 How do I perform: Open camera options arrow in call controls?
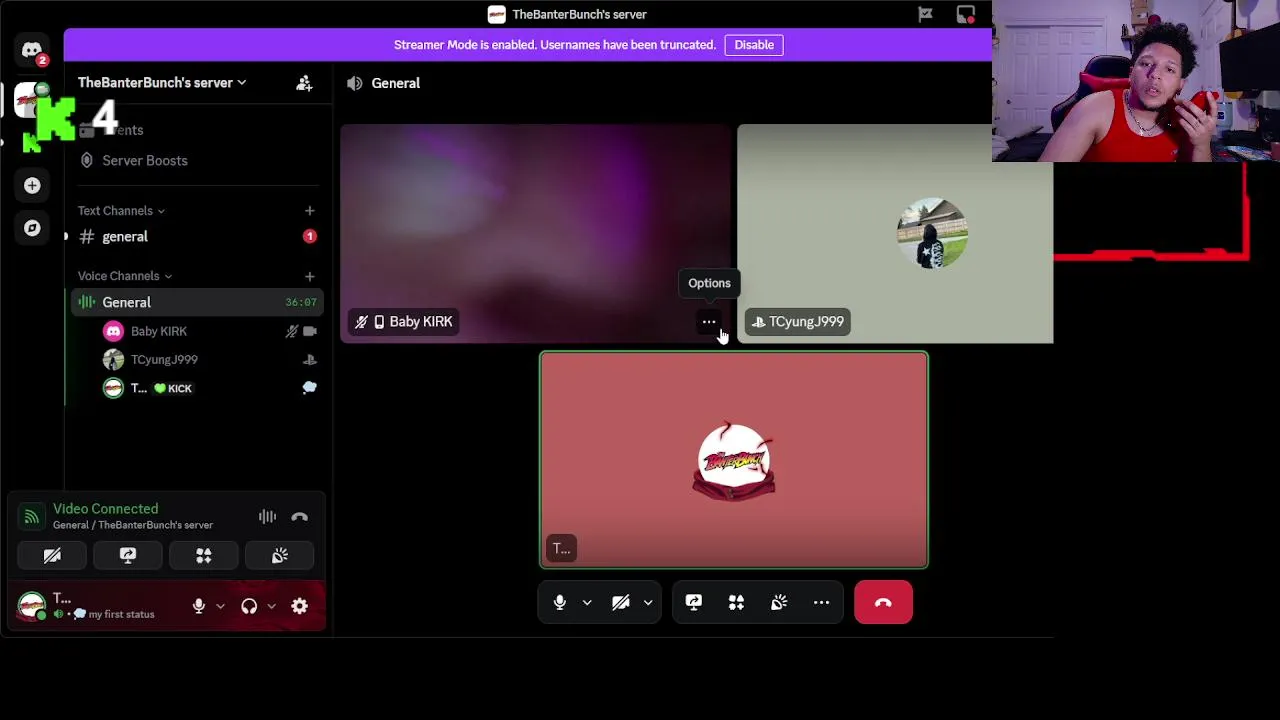(648, 602)
